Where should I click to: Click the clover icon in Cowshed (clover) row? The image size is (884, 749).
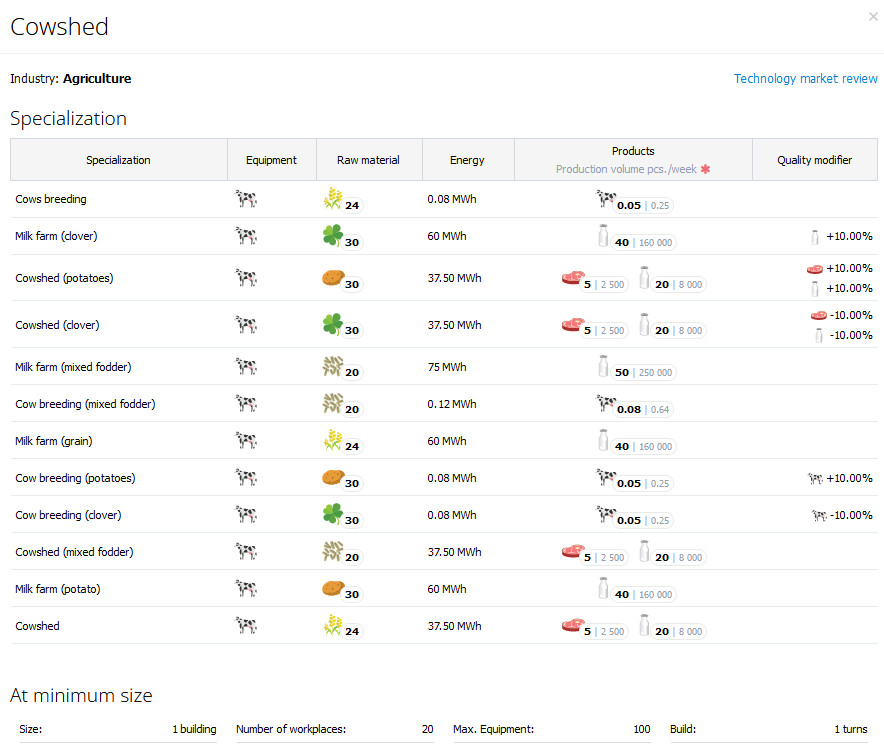[x=333, y=324]
